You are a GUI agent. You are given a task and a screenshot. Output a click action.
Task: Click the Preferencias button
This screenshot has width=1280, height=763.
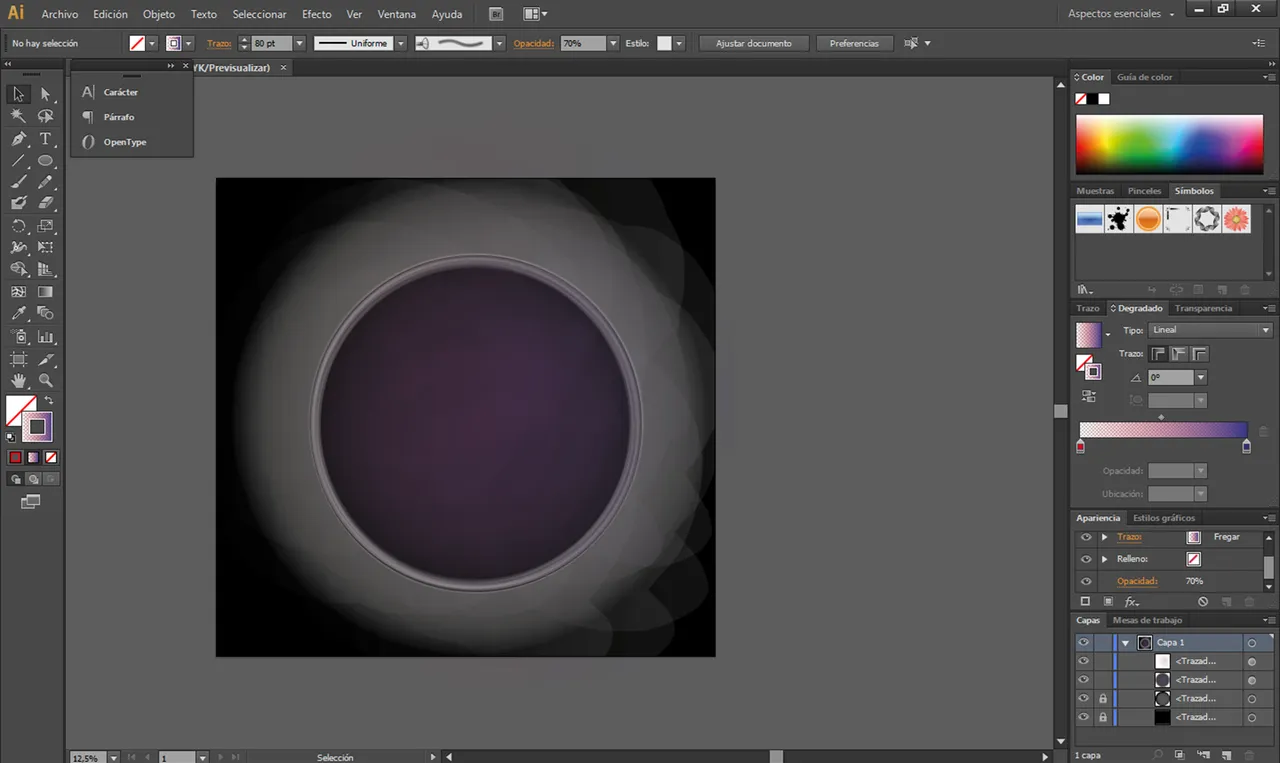[x=854, y=44]
